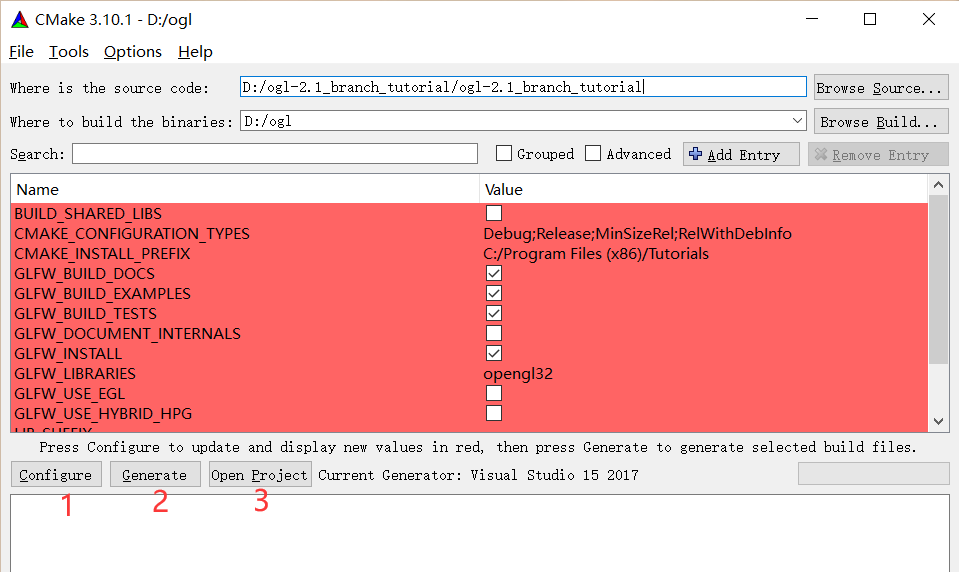The image size is (959, 572).
Task: Uncheck GLFW_BUILD_TESTS checkbox
Action: pos(494,313)
